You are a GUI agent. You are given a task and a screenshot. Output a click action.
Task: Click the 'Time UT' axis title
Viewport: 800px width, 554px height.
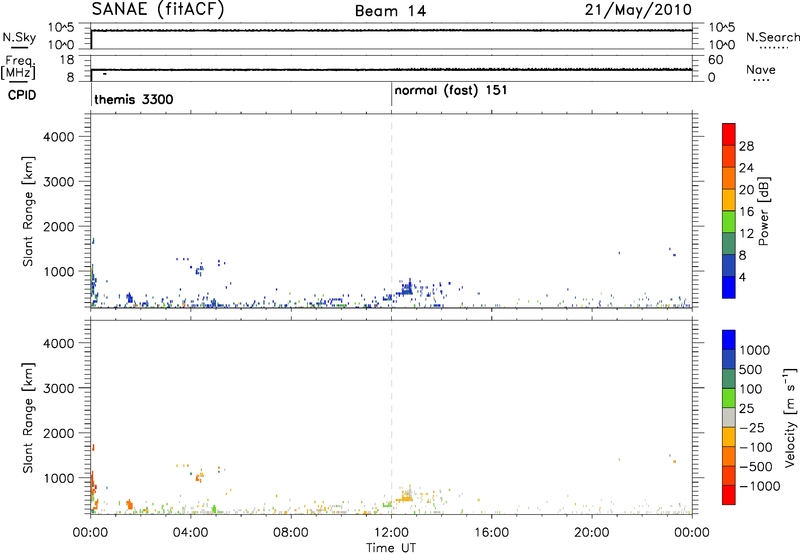point(391,548)
